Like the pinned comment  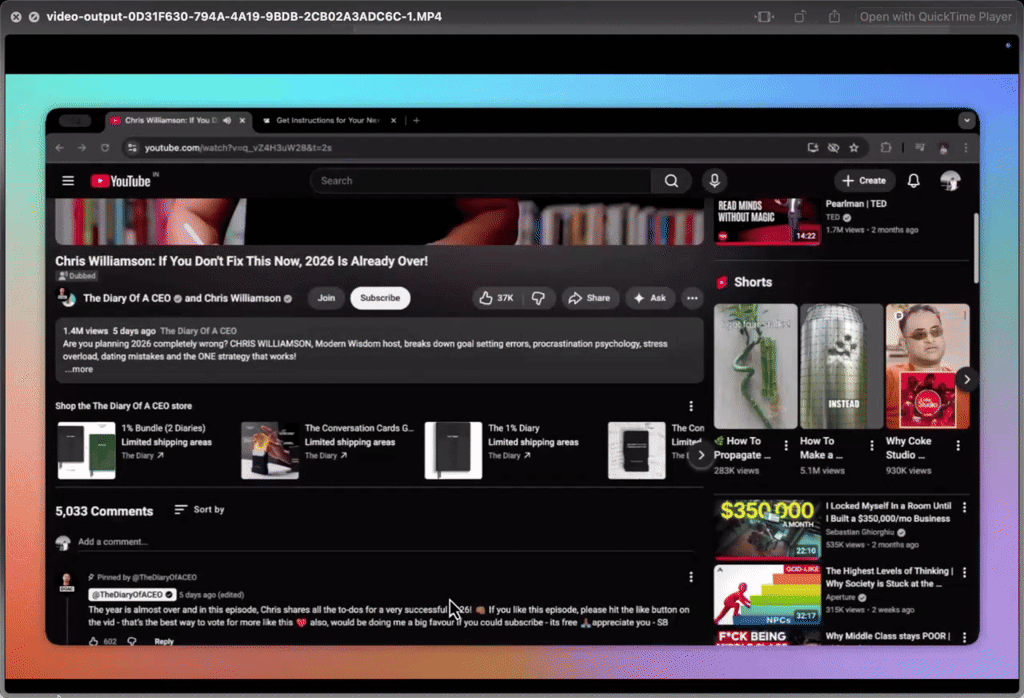point(93,641)
